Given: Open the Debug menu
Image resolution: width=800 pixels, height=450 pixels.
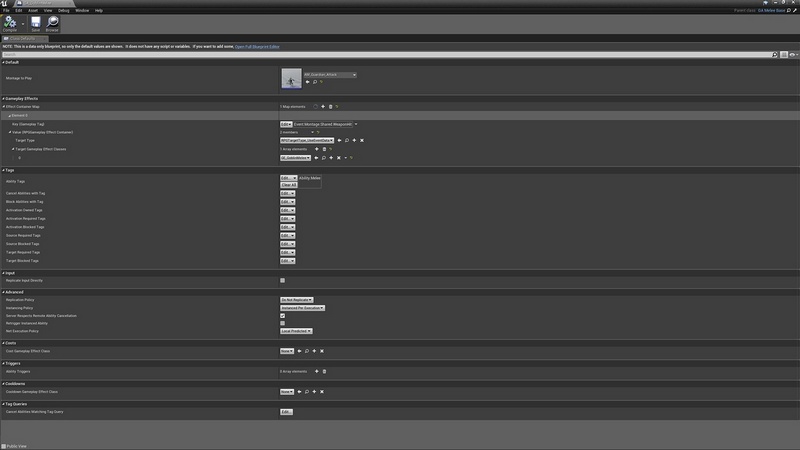Looking at the screenshot, I should [x=64, y=10].
